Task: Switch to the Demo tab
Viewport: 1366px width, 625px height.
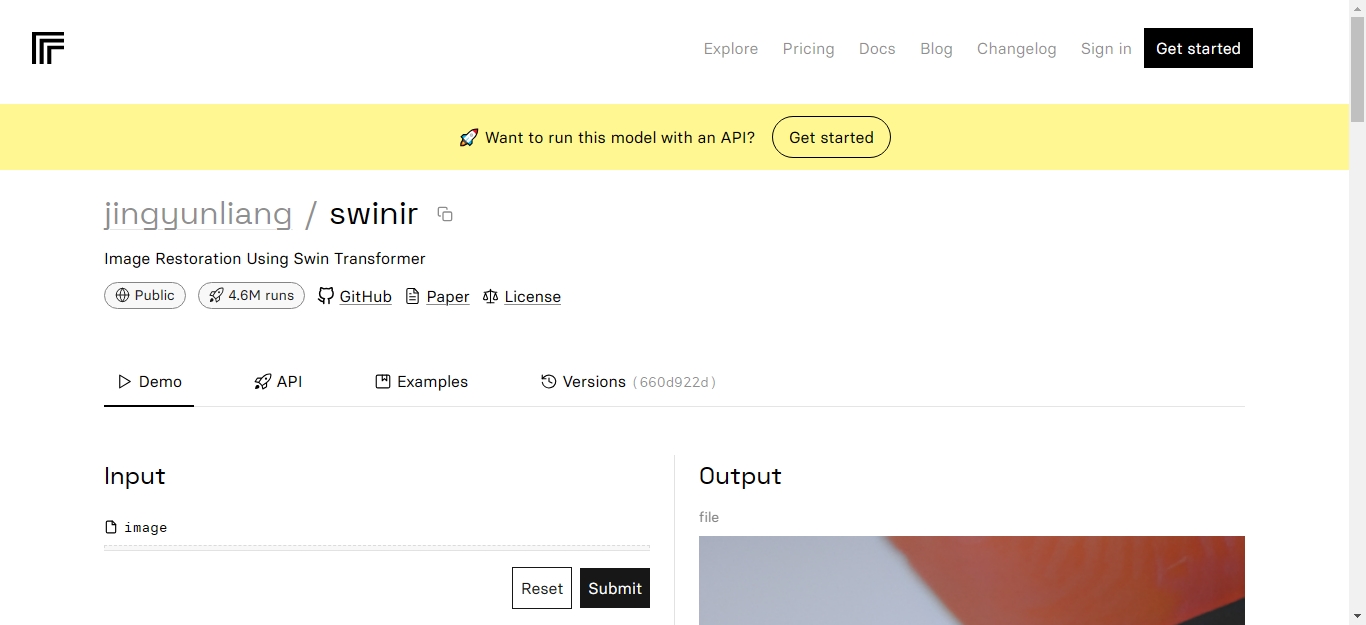Action: coord(149,382)
